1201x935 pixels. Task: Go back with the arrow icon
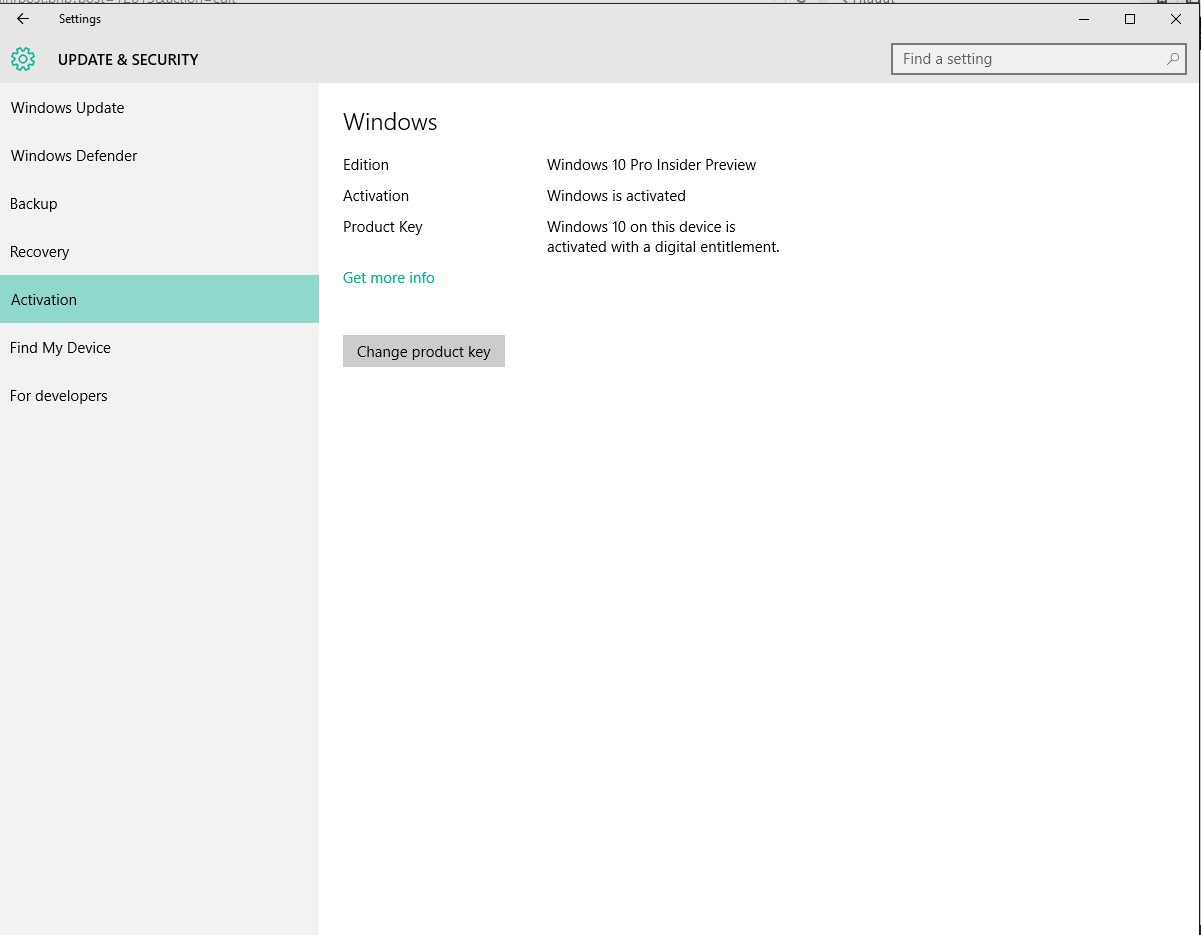(23, 19)
